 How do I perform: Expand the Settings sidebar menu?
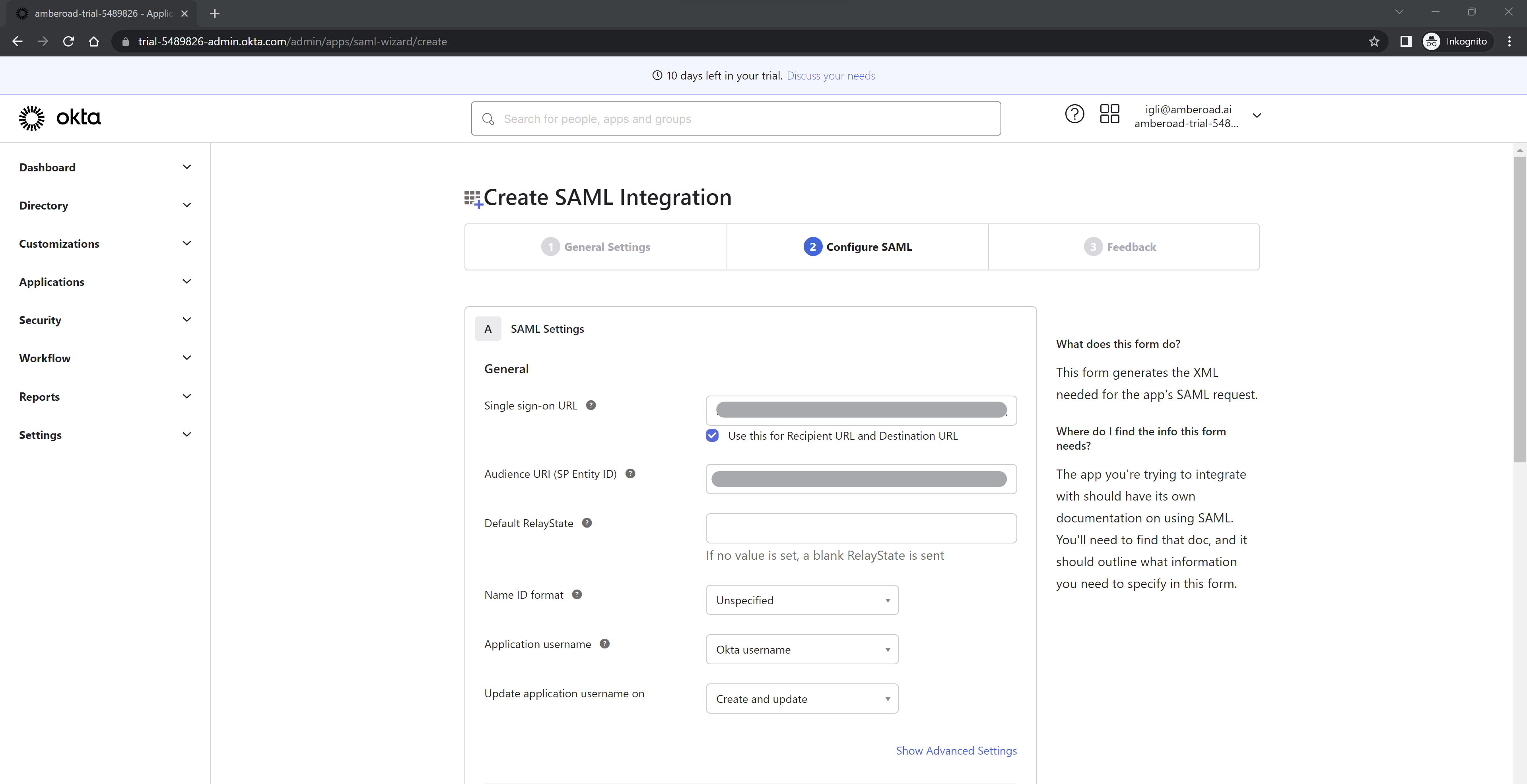tap(105, 435)
